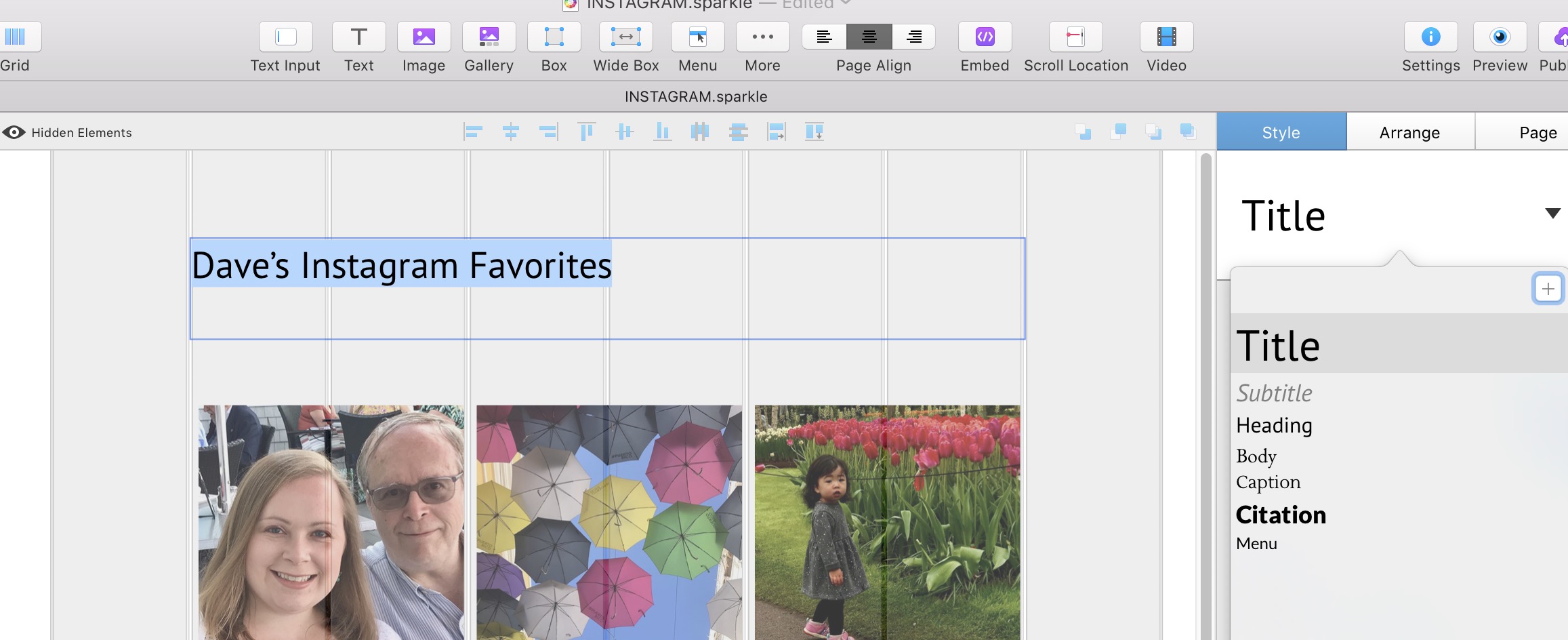Distribute selected elements vertically

(x=738, y=132)
